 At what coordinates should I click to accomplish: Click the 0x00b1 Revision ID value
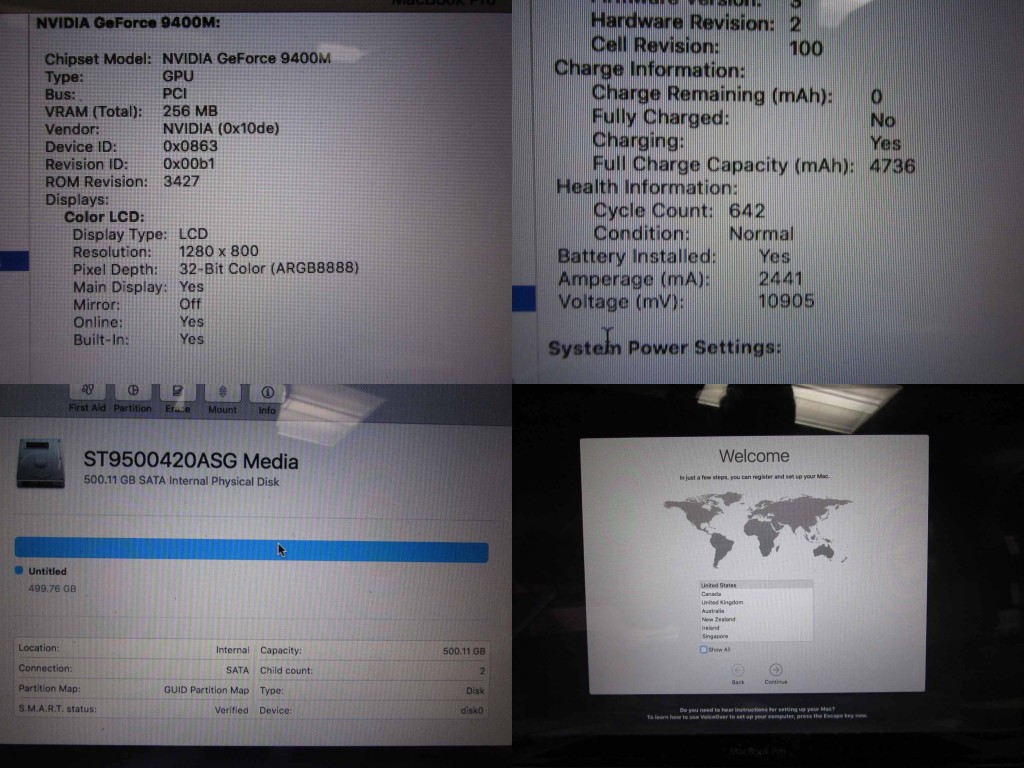tap(189, 164)
